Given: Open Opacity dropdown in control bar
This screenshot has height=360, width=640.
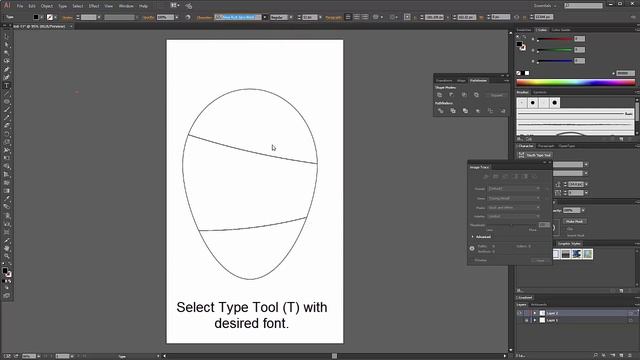Looking at the screenshot, I should [177, 17].
